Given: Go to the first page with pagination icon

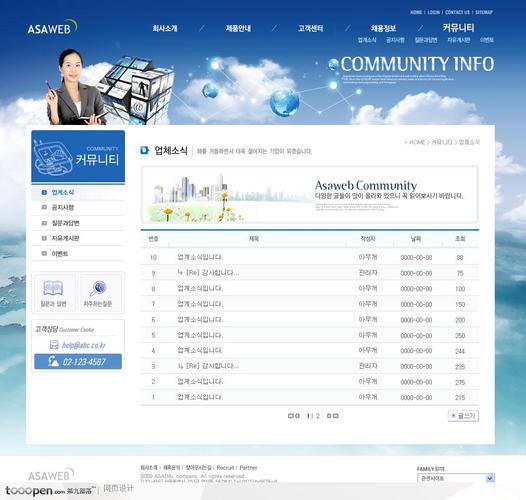Looking at the screenshot, I should (x=291, y=416).
